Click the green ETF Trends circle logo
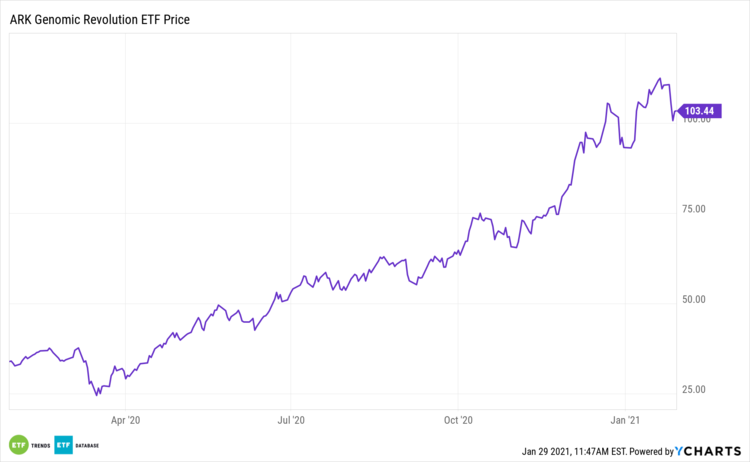 point(17,445)
